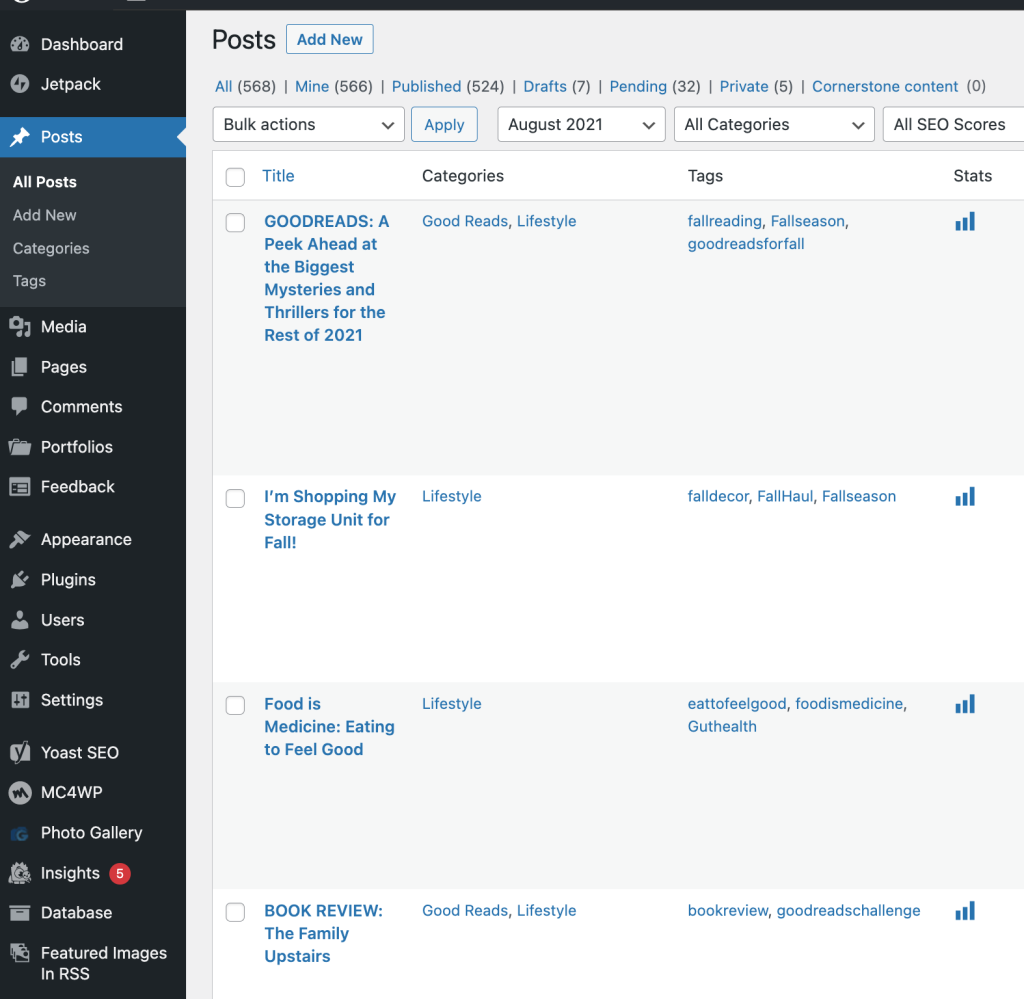Screen dimensions: 1024x999
Task: Open the Bulk actions dropdown
Action: (308, 125)
